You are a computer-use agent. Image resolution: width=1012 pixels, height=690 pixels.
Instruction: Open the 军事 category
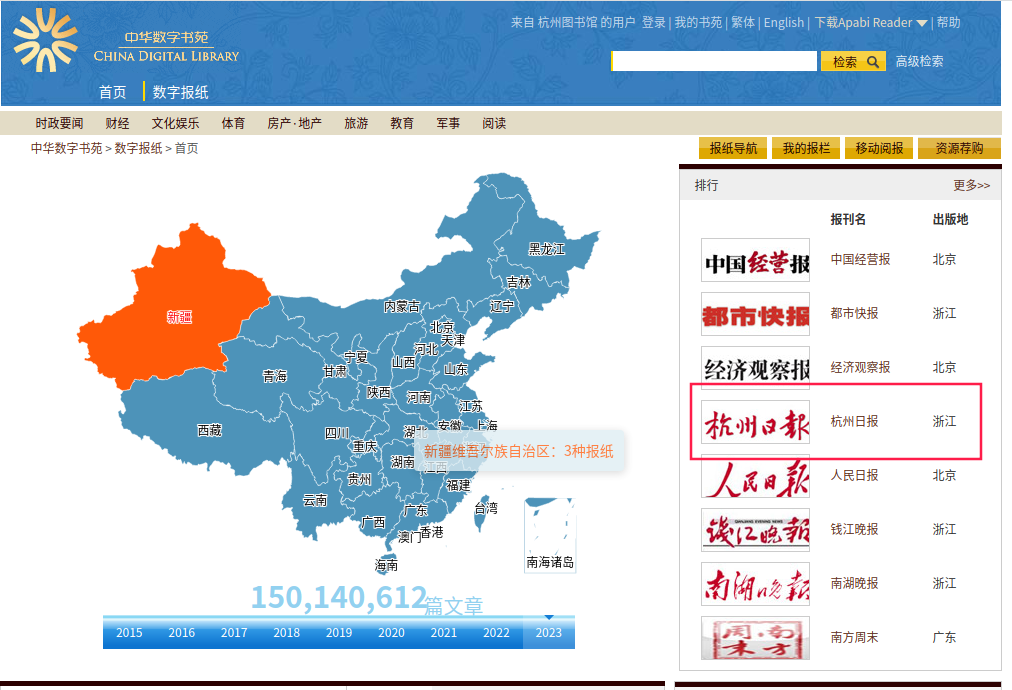pos(448,123)
